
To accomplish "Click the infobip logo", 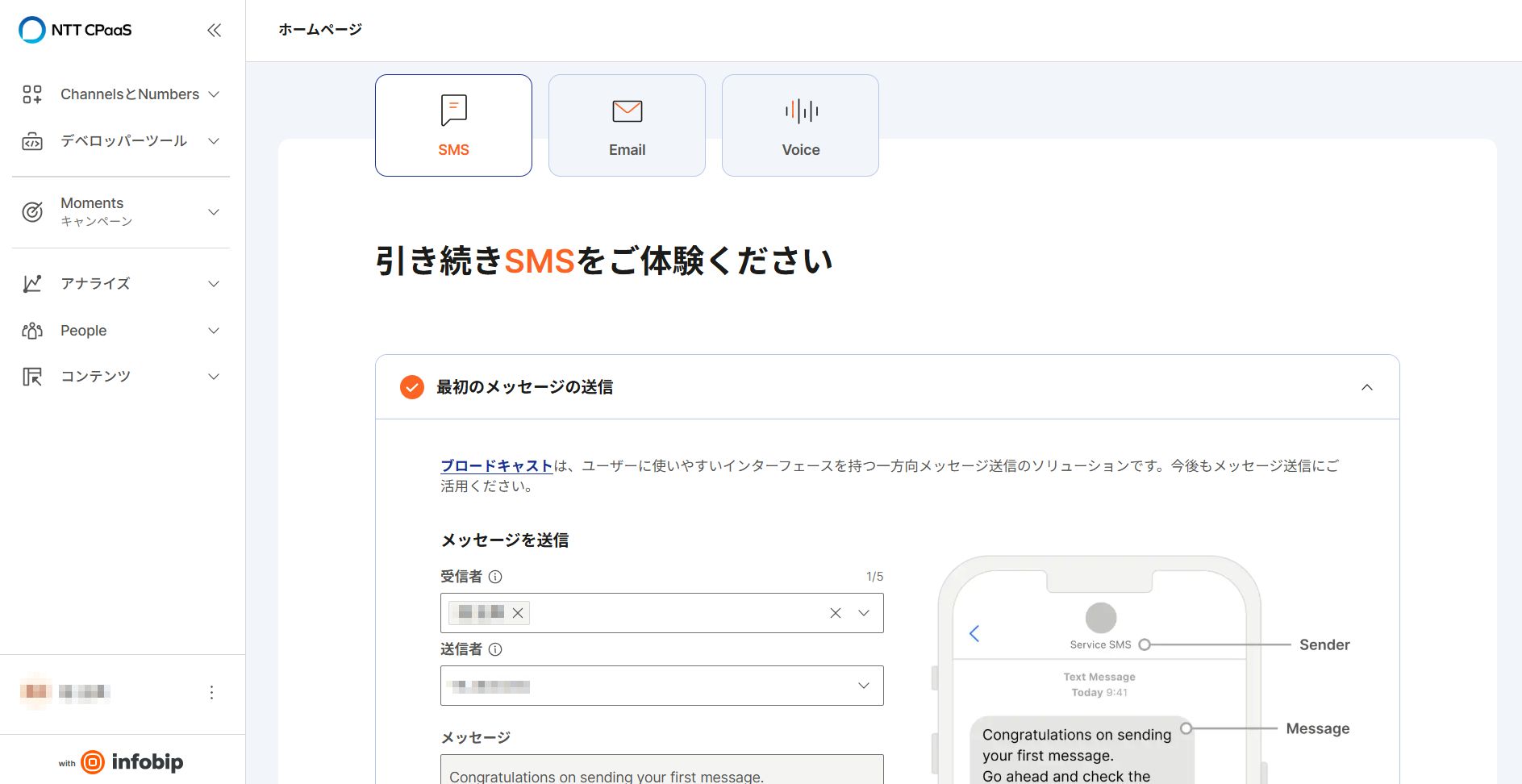I will click(132, 761).
